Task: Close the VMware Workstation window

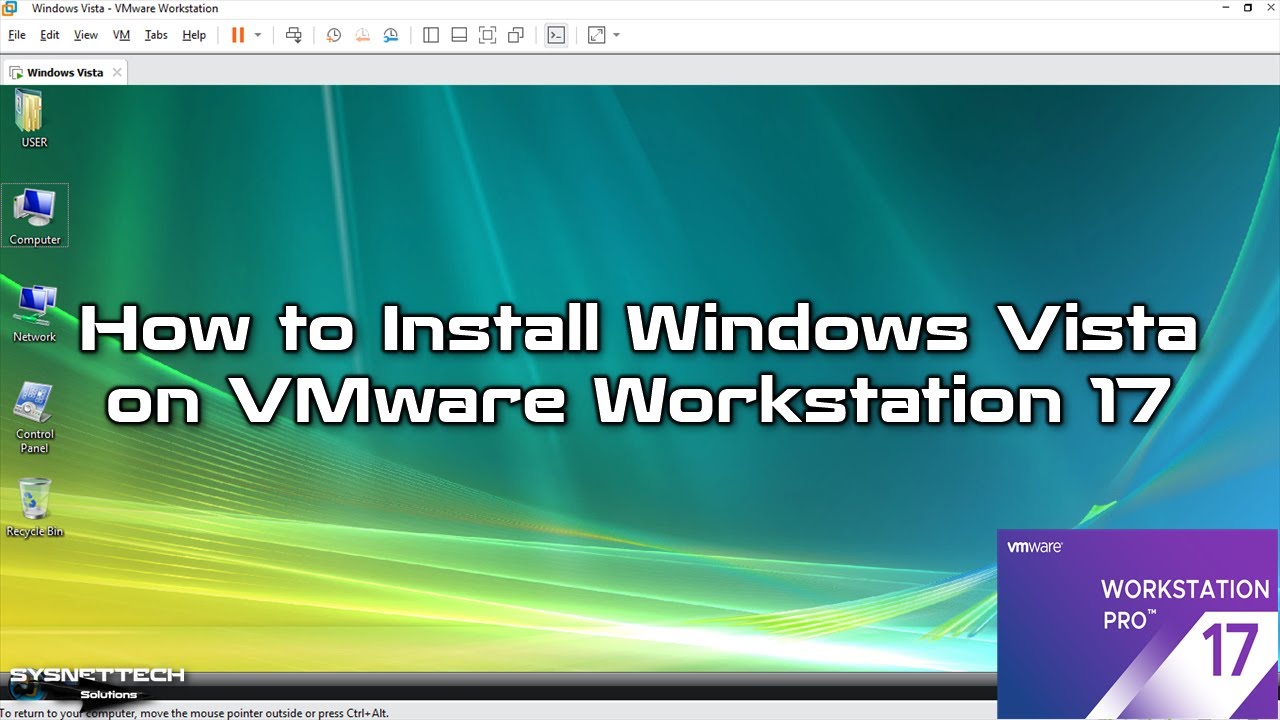Action: pyautogui.click(x=1269, y=8)
